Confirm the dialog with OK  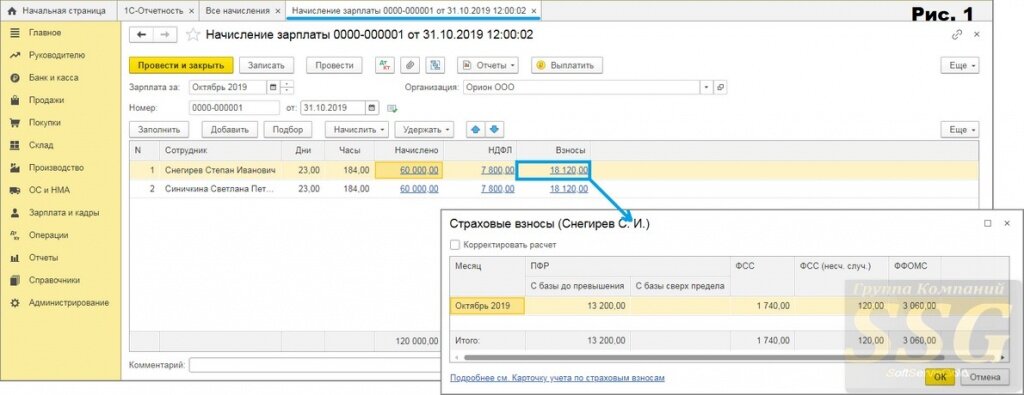click(x=940, y=377)
